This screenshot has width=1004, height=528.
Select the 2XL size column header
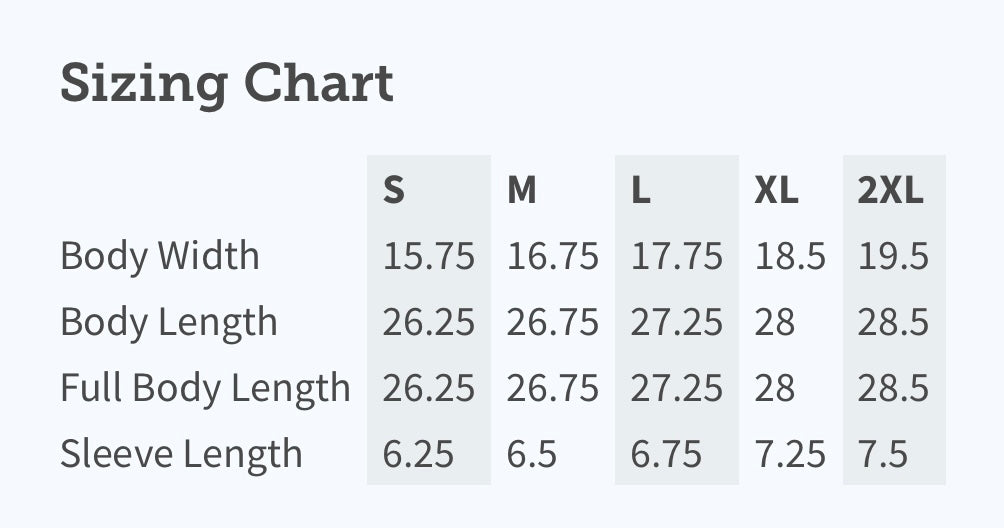(891, 190)
